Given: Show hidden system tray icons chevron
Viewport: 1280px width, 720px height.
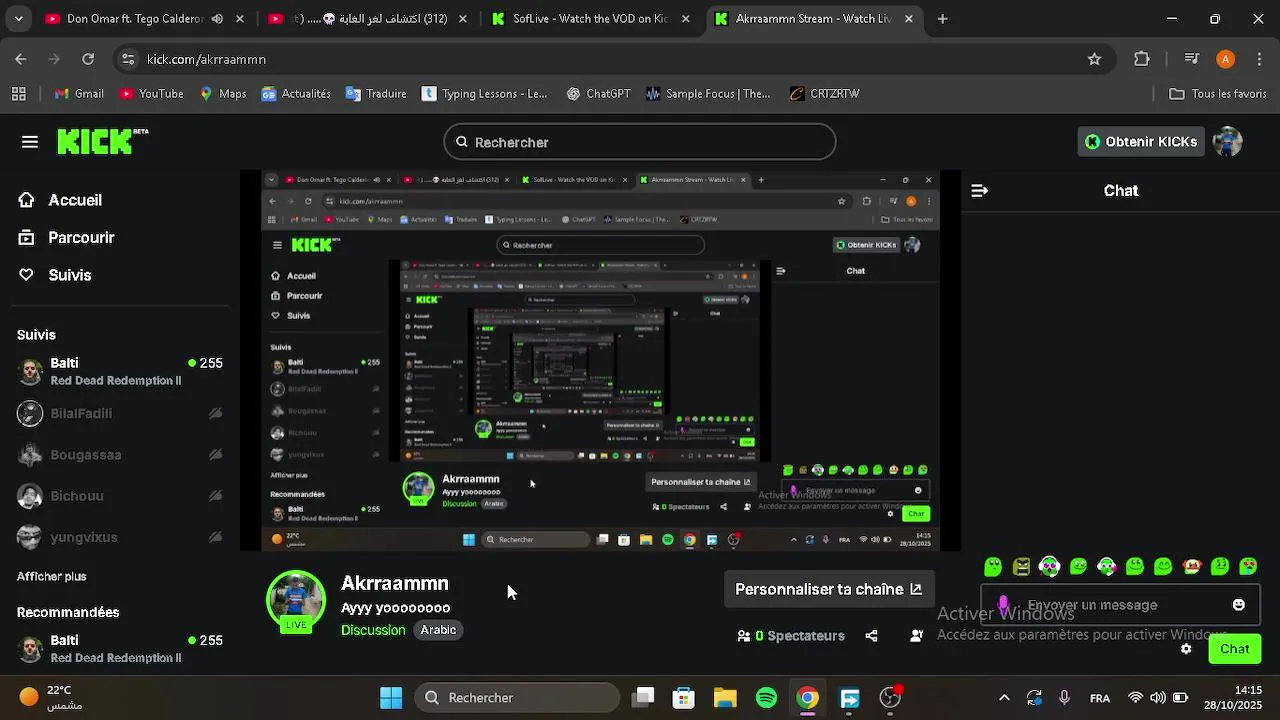Looking at the screenshot, I should click(1004, 698).
